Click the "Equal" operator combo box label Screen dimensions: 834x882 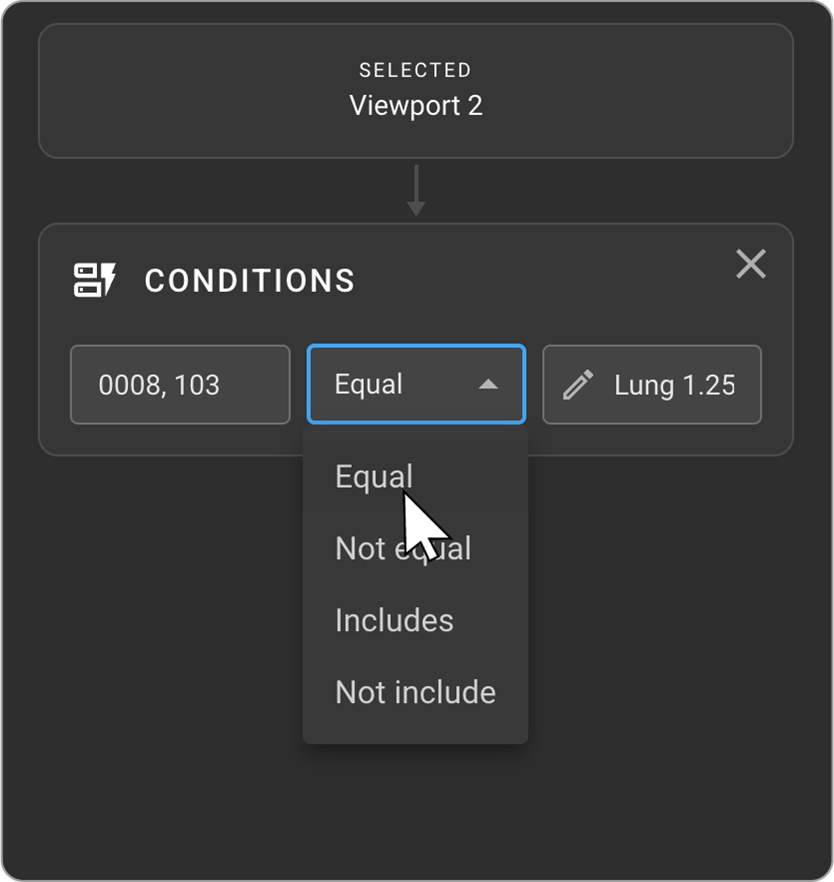[x=369, y=385]
